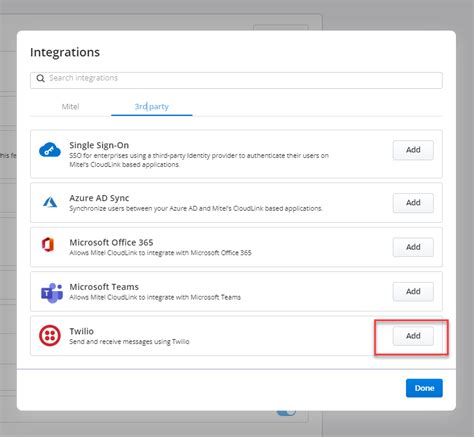Focus the Search integrations field

[x=236, y=80]
